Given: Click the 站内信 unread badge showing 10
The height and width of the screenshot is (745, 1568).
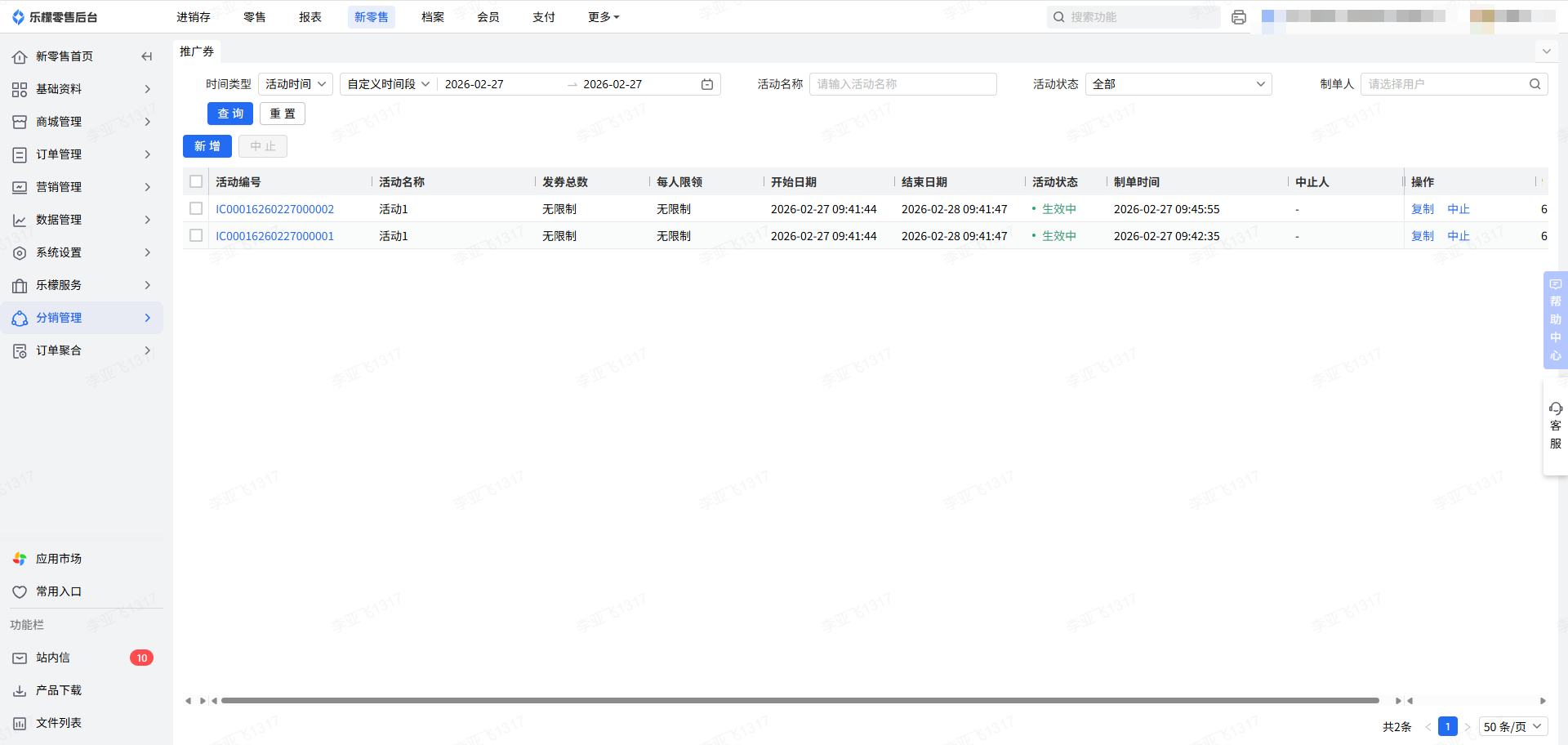Looking at the screenshot, I should coord(141,658).
